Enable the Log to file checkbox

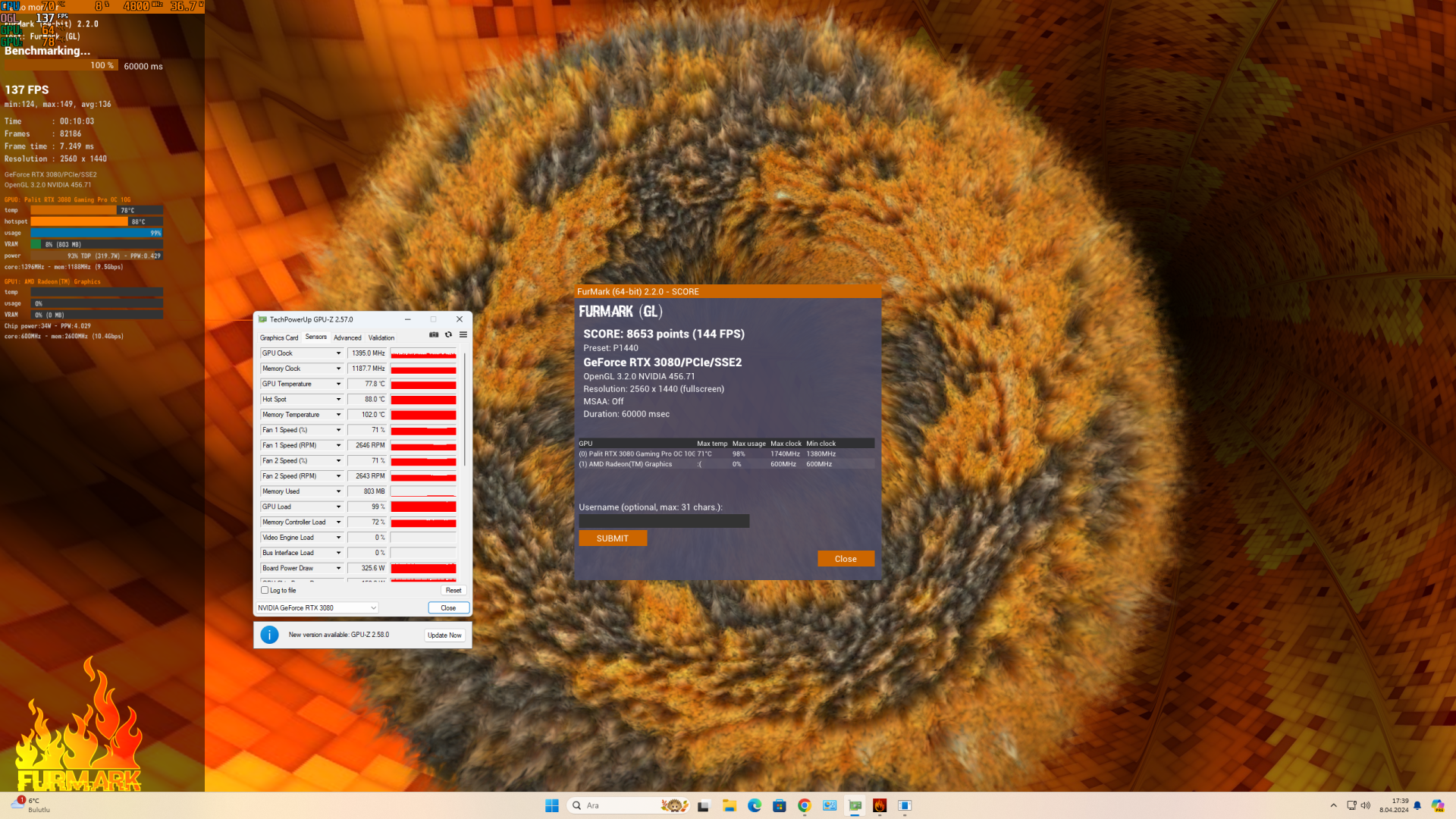click(265, 590)
